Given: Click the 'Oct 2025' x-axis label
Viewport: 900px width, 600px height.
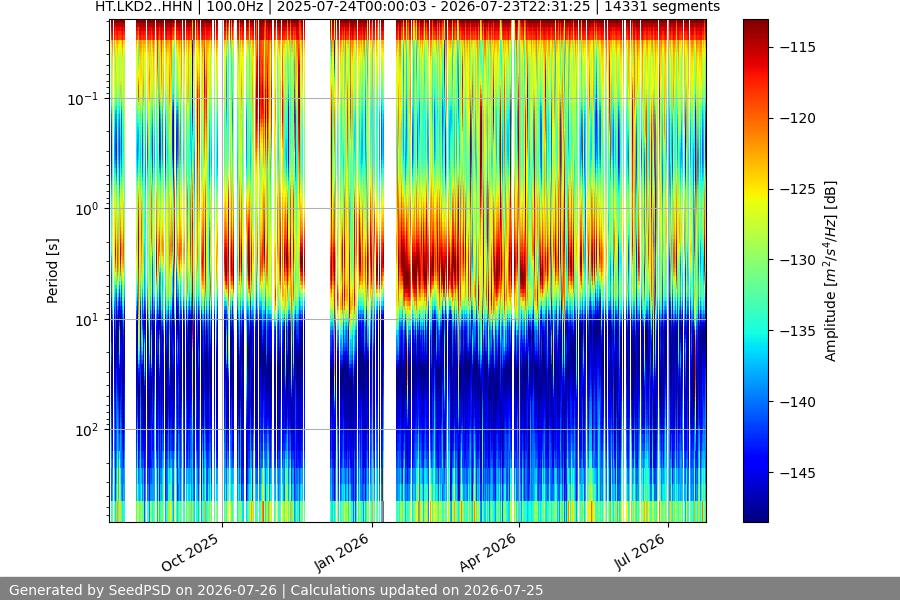Looking at the screenshot, I should tap(190, 552).
